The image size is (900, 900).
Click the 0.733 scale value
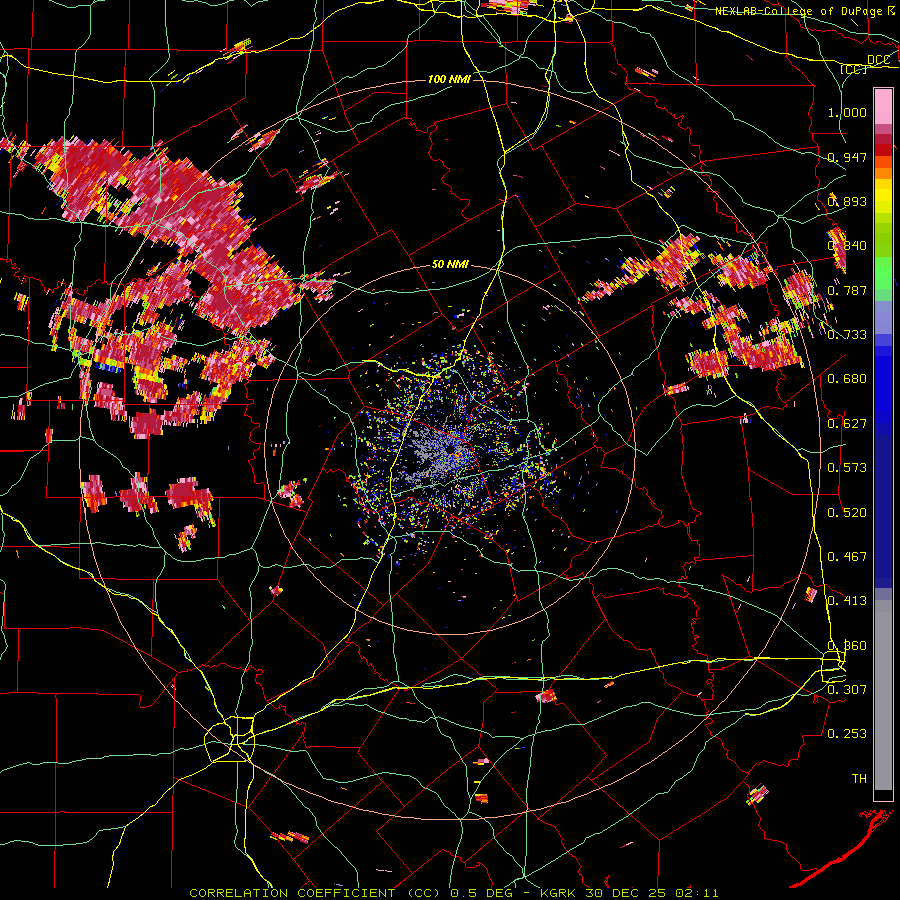point(847,335)
